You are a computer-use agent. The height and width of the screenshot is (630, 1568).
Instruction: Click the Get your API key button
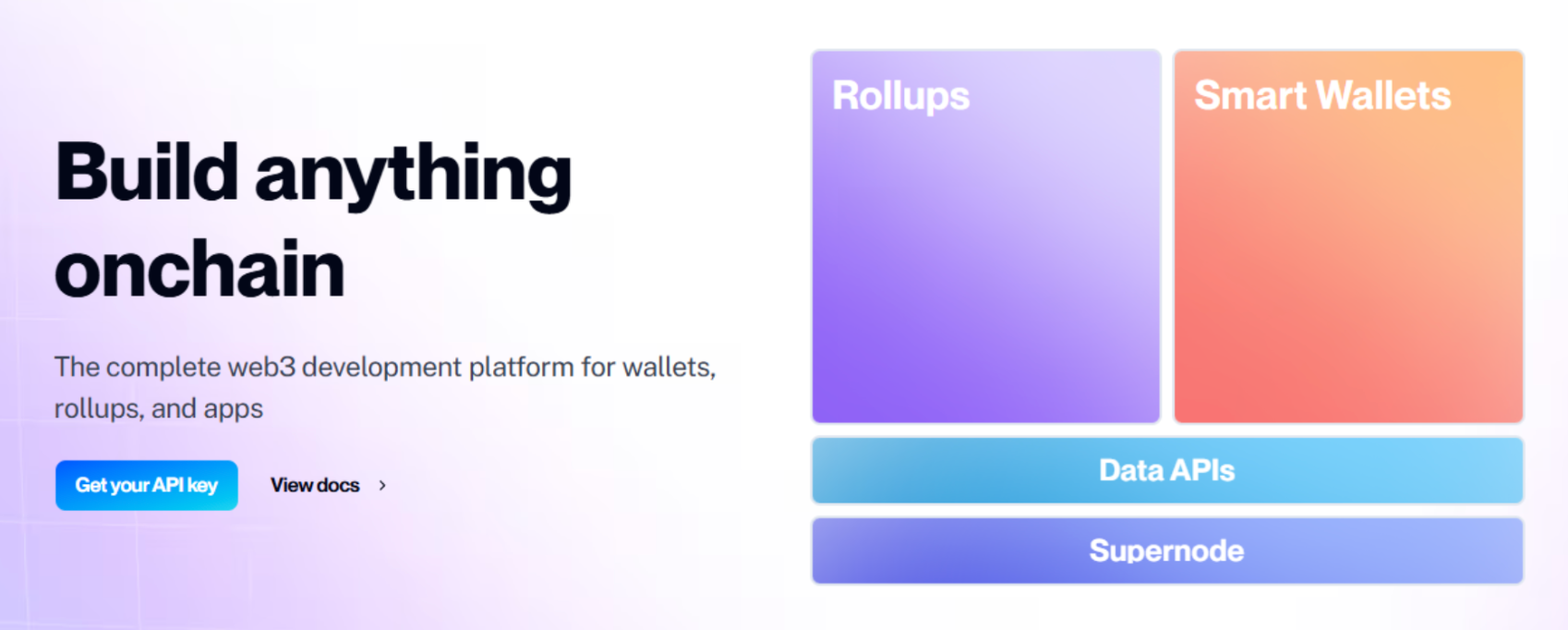[147, 485]
